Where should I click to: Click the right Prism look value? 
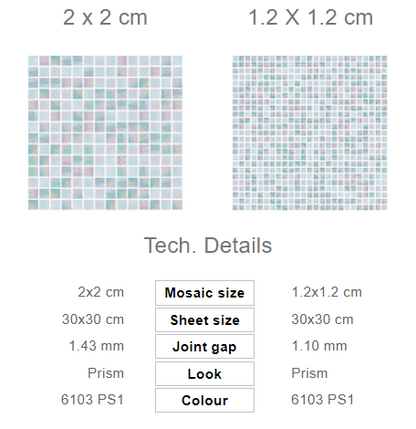coord(310,373)
